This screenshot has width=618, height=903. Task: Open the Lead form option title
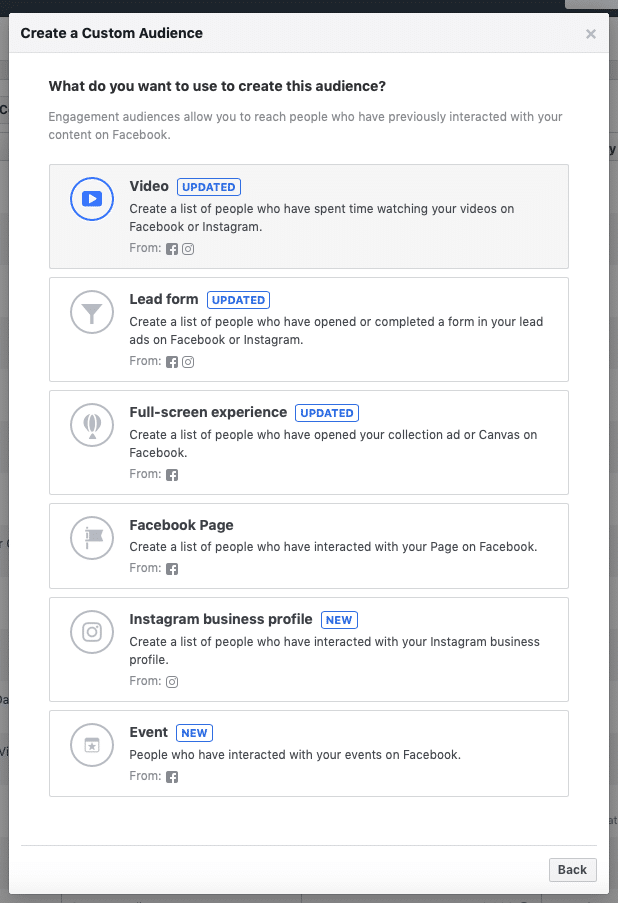pos(164,299)
